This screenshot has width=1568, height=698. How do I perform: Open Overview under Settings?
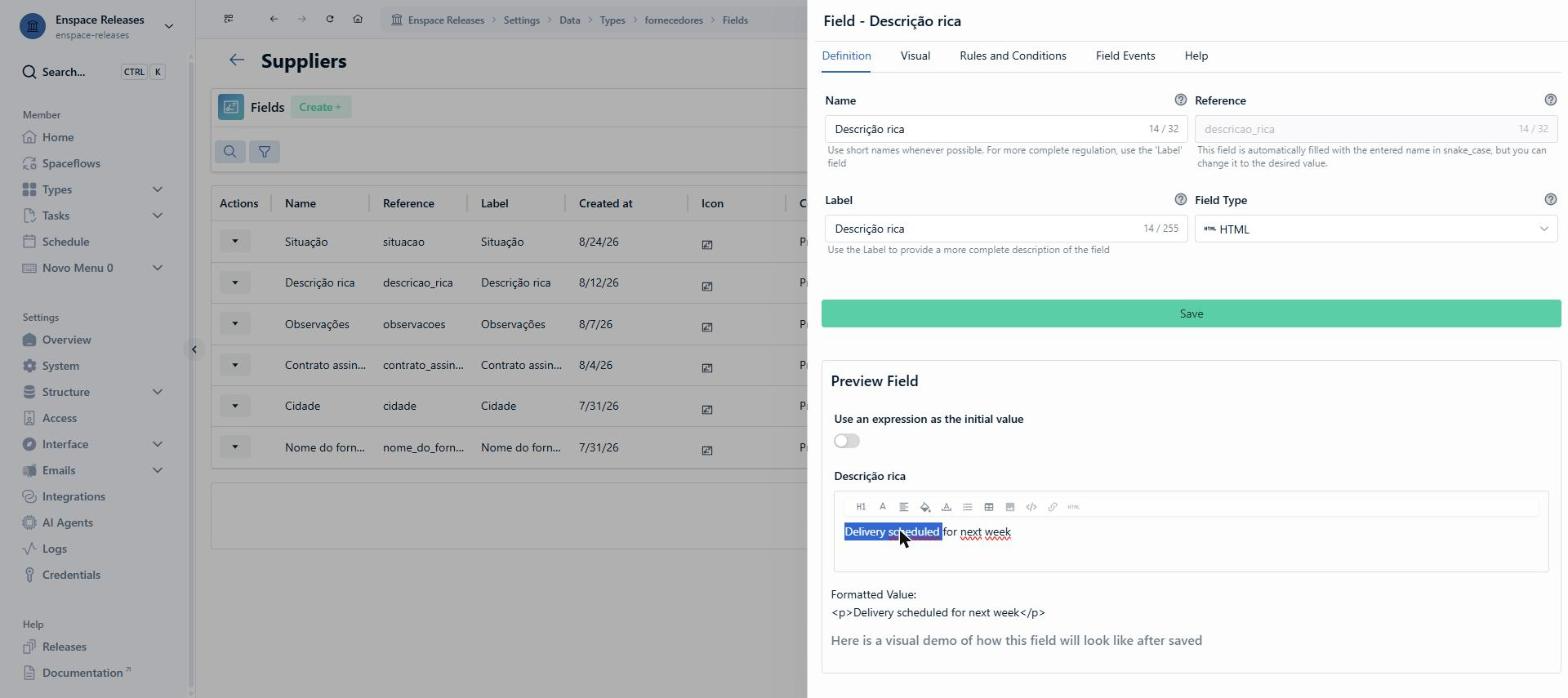tap(66, 340)
